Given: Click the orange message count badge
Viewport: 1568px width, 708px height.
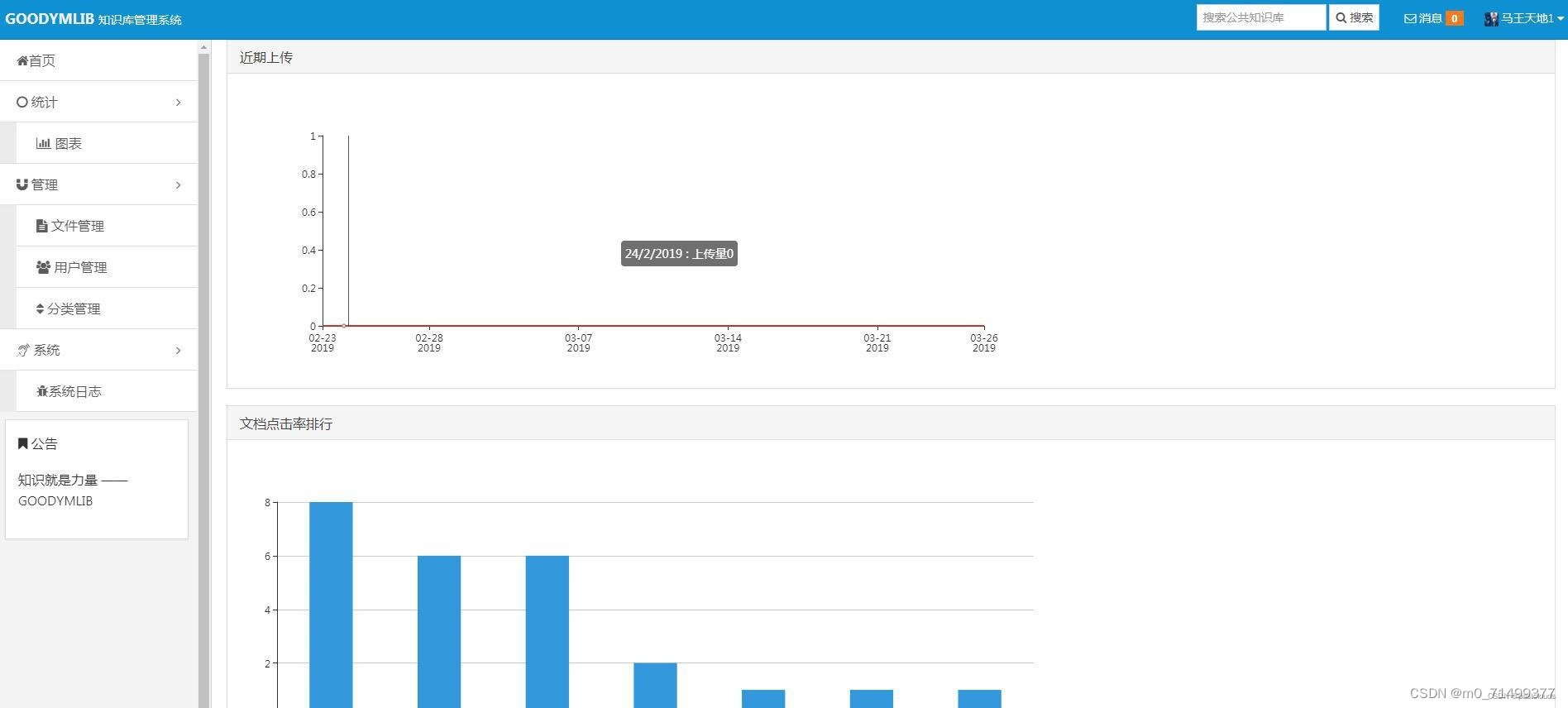Looking at the screenshot, I should click(1454, 18).
